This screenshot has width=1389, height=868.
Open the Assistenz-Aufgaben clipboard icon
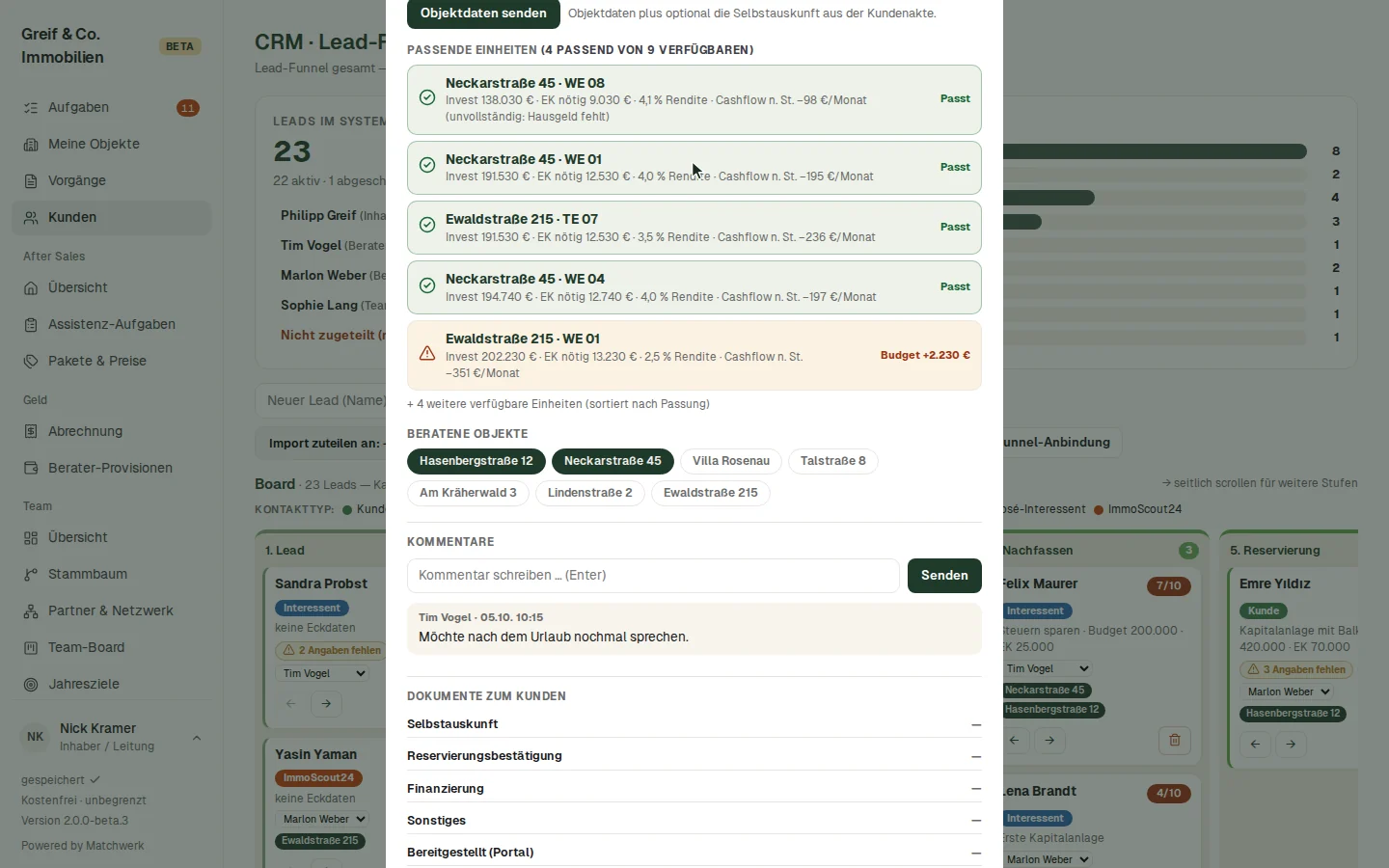(x=31, y=325)
